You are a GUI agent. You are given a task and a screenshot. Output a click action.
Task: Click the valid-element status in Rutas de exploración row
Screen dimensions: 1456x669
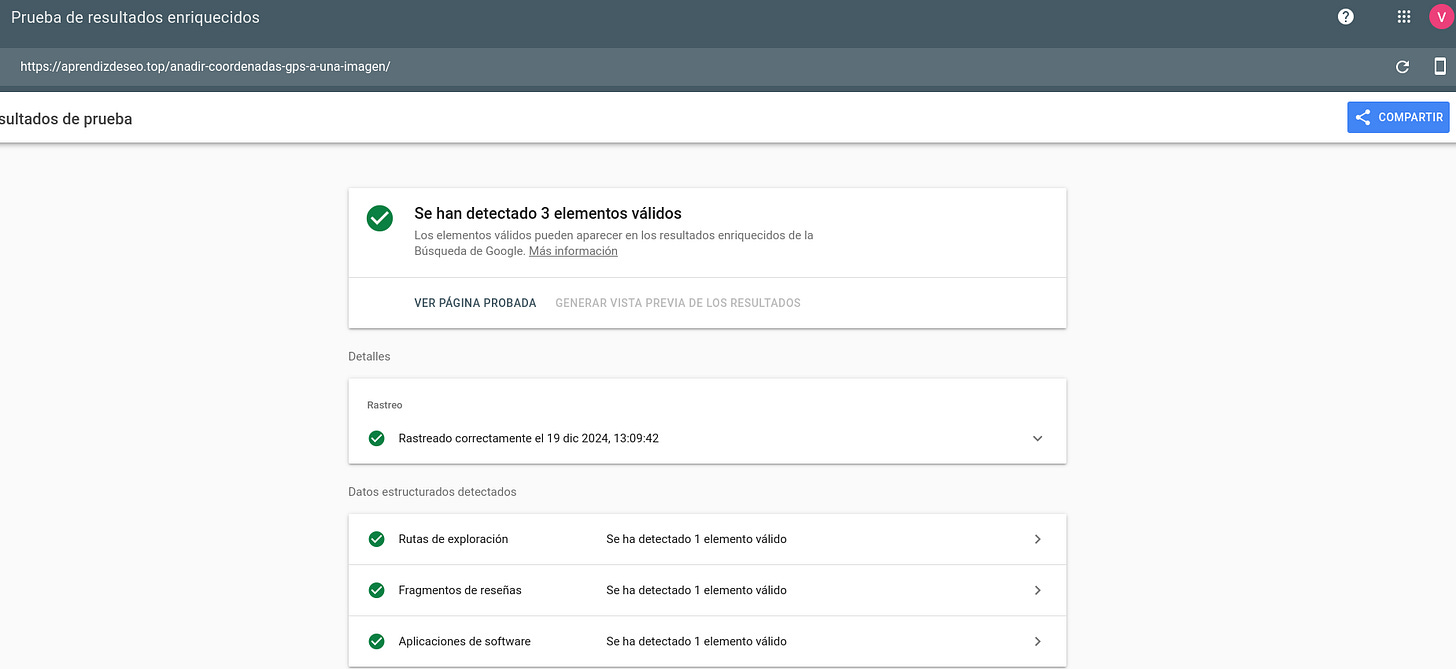696,539
